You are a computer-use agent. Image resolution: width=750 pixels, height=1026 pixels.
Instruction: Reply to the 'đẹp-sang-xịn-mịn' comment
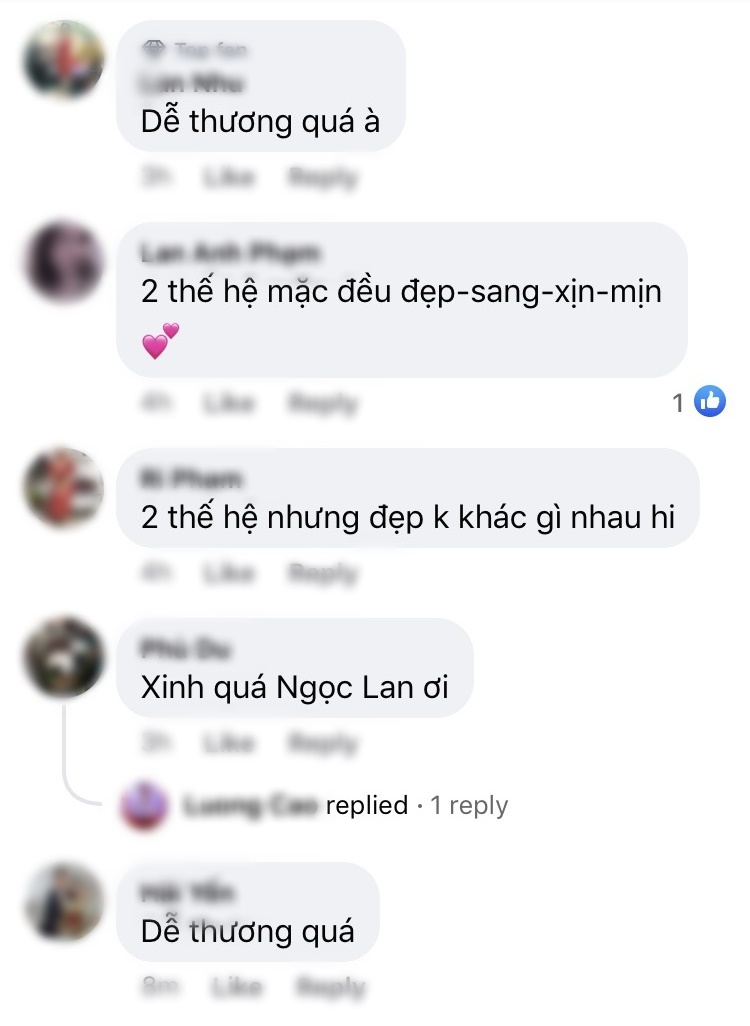(x=323, y=403)
